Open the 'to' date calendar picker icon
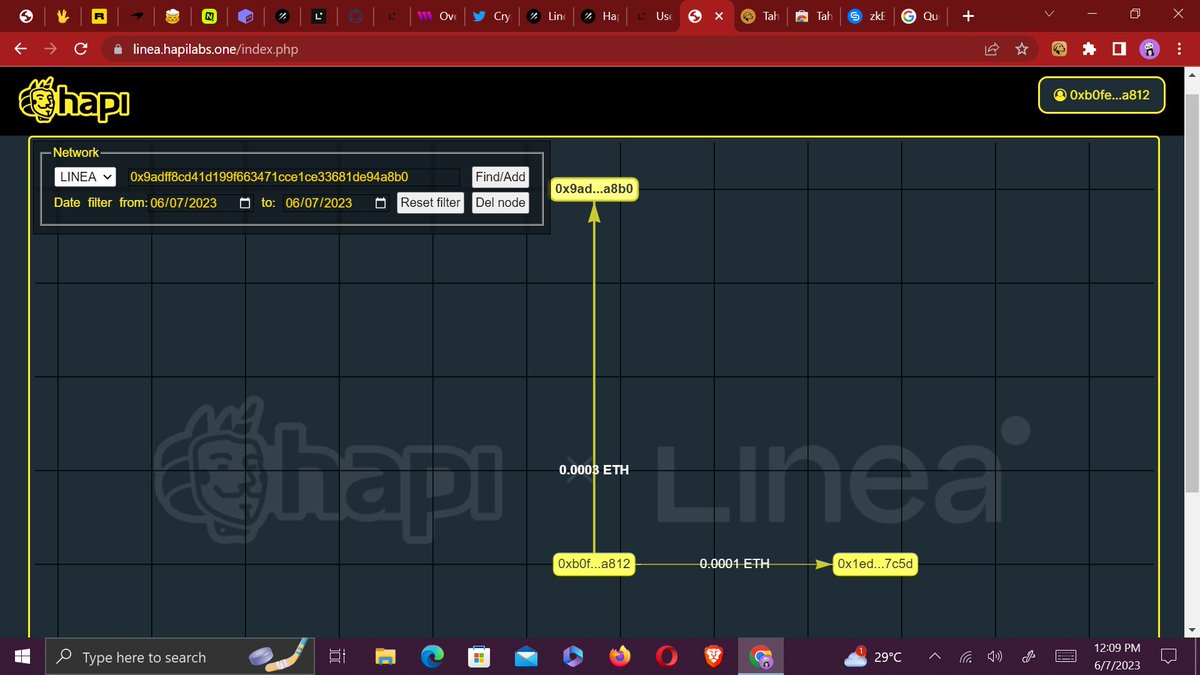The image size is (1200, 675). (x=380, y=203)
